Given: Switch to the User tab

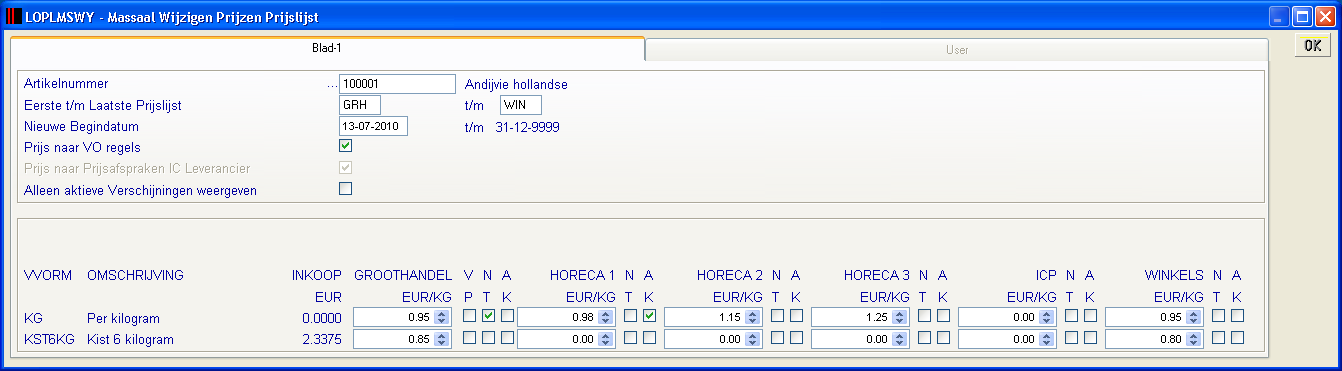Looking at the screenshot, I should pos(957,49).
